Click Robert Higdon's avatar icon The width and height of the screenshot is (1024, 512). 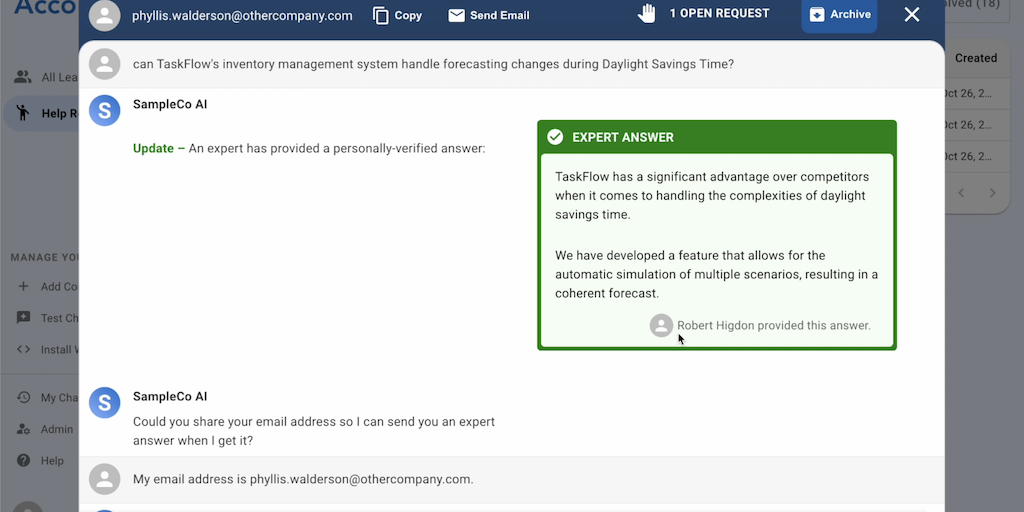tap(661, 325)
